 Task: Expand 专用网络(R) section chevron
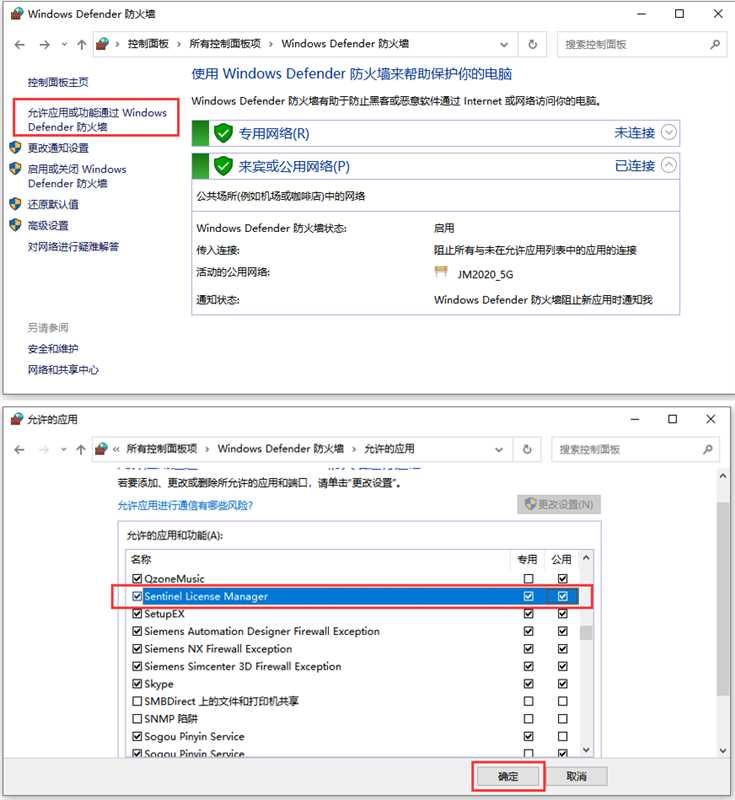[669, 132]
